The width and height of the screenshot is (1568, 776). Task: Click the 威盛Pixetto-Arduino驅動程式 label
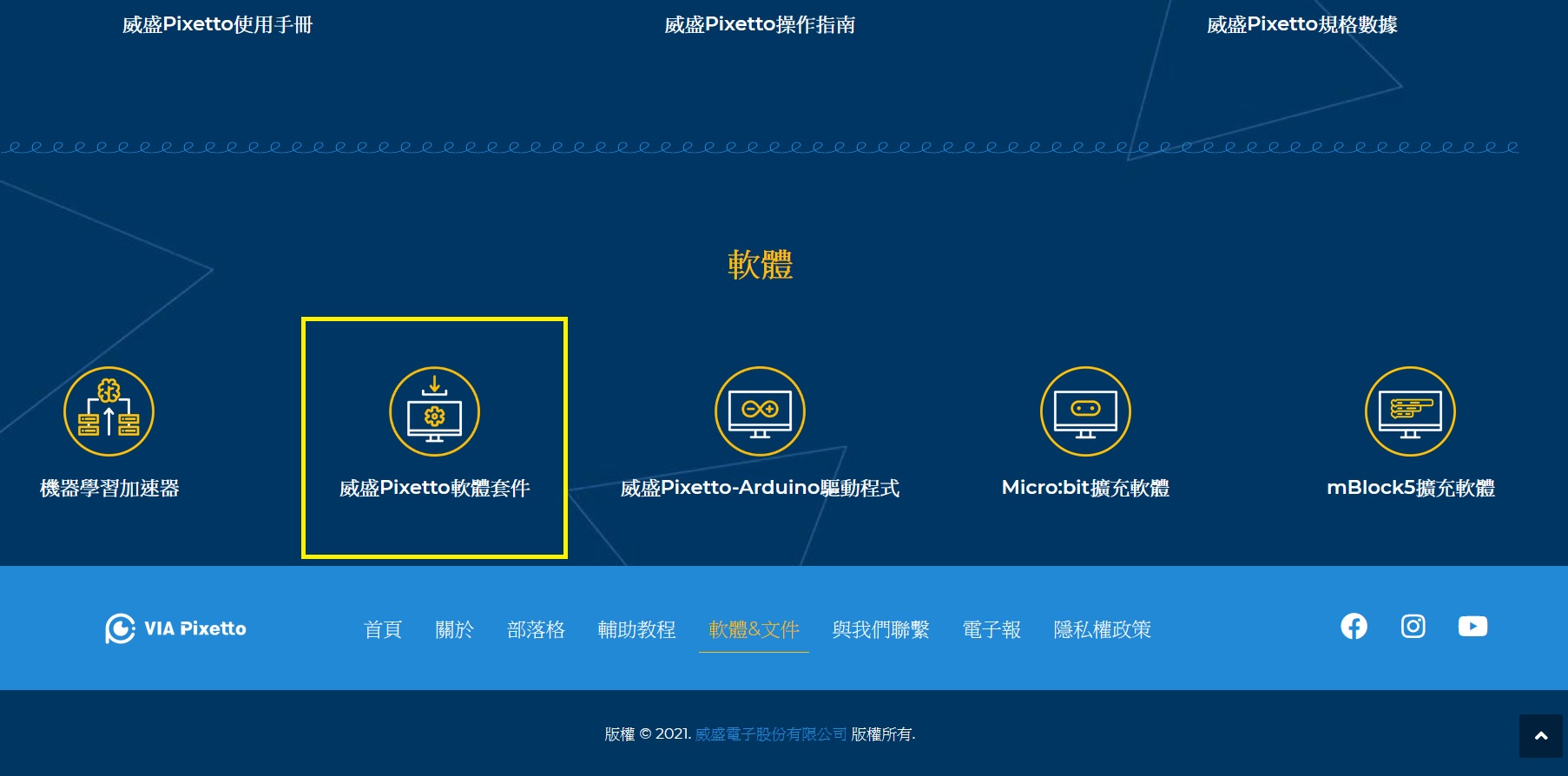pos(760,488)
